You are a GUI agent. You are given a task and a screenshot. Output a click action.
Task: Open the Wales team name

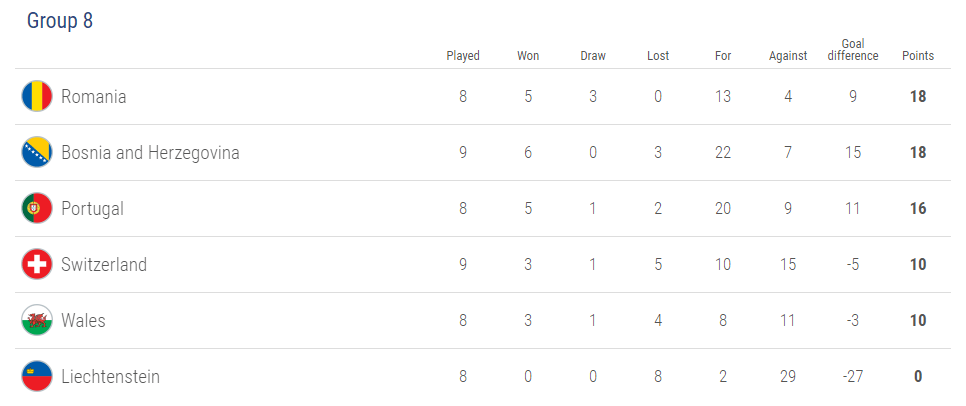[x=83, y=321]
